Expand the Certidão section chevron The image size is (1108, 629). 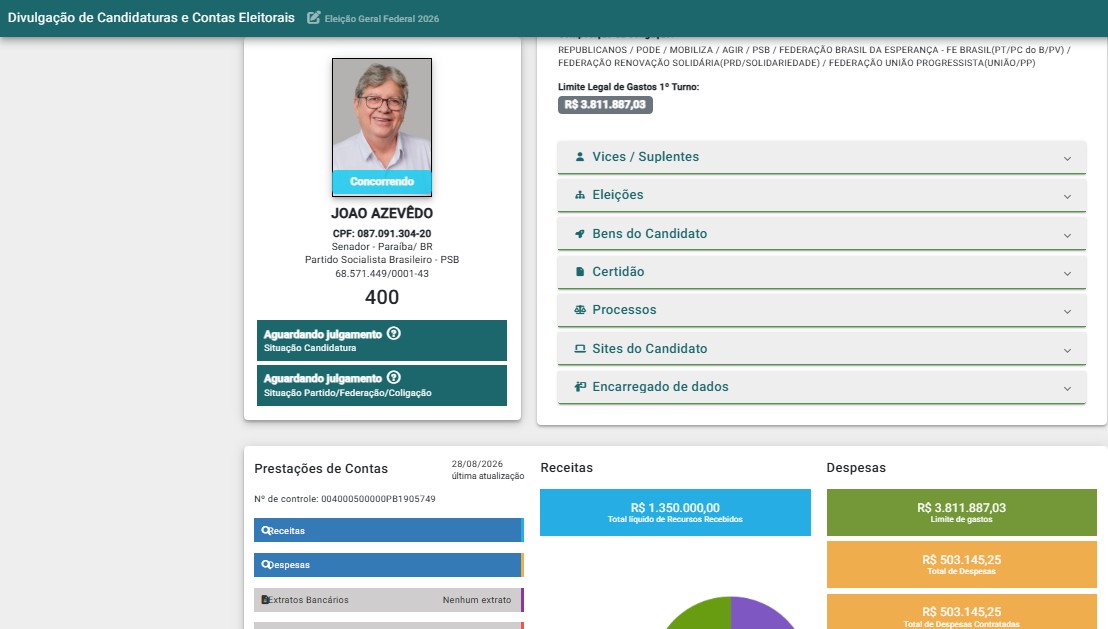pyautogui.click(x=1067, y=273)
